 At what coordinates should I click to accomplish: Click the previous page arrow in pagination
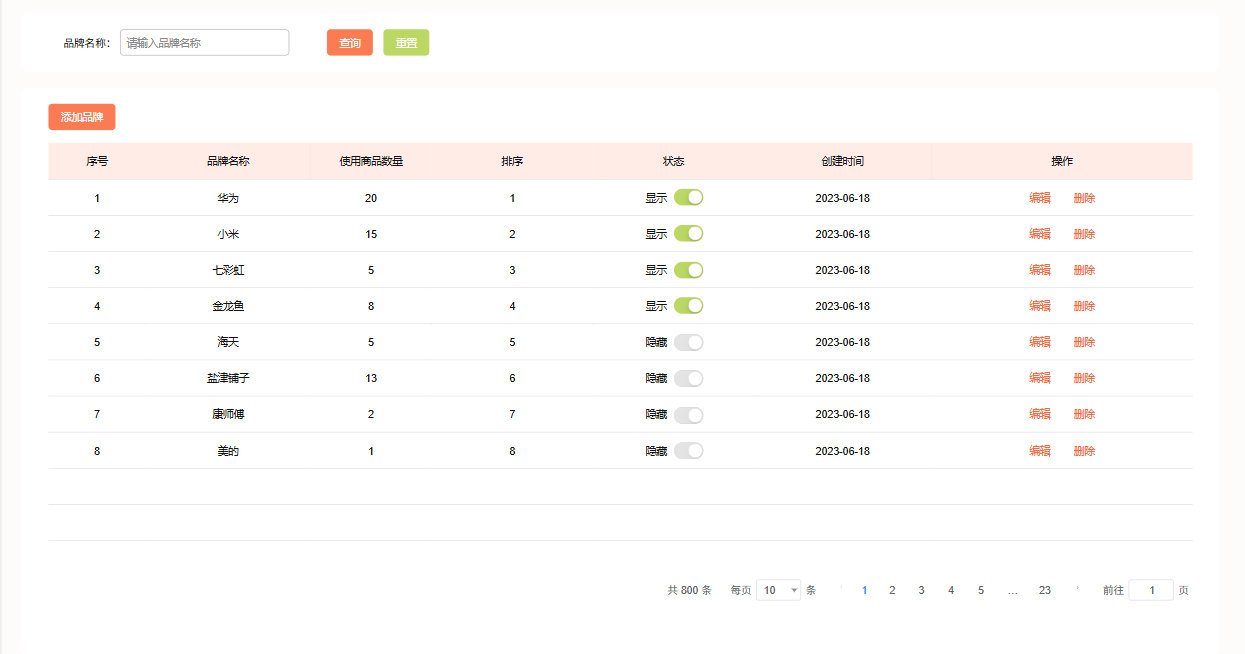click(841, 590)
